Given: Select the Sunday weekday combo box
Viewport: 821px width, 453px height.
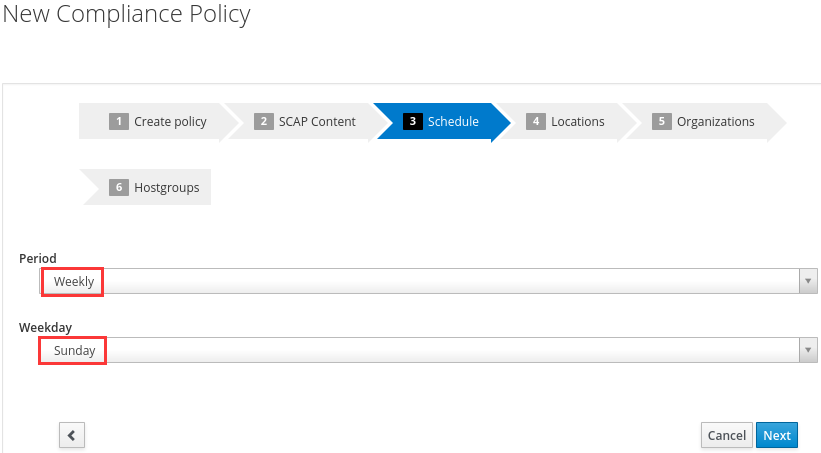Looking at the screenshot, I should point(420,350).
